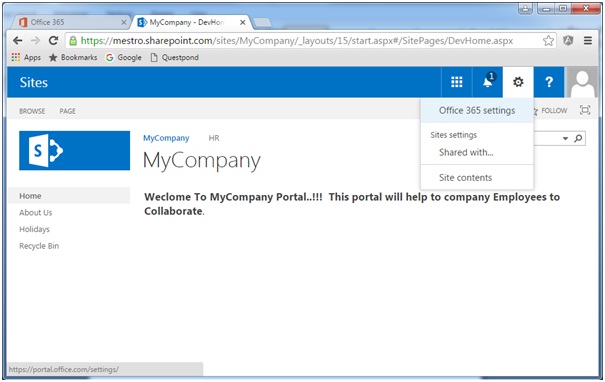Close the MyCompany - DevHome tab

point(243,22)
